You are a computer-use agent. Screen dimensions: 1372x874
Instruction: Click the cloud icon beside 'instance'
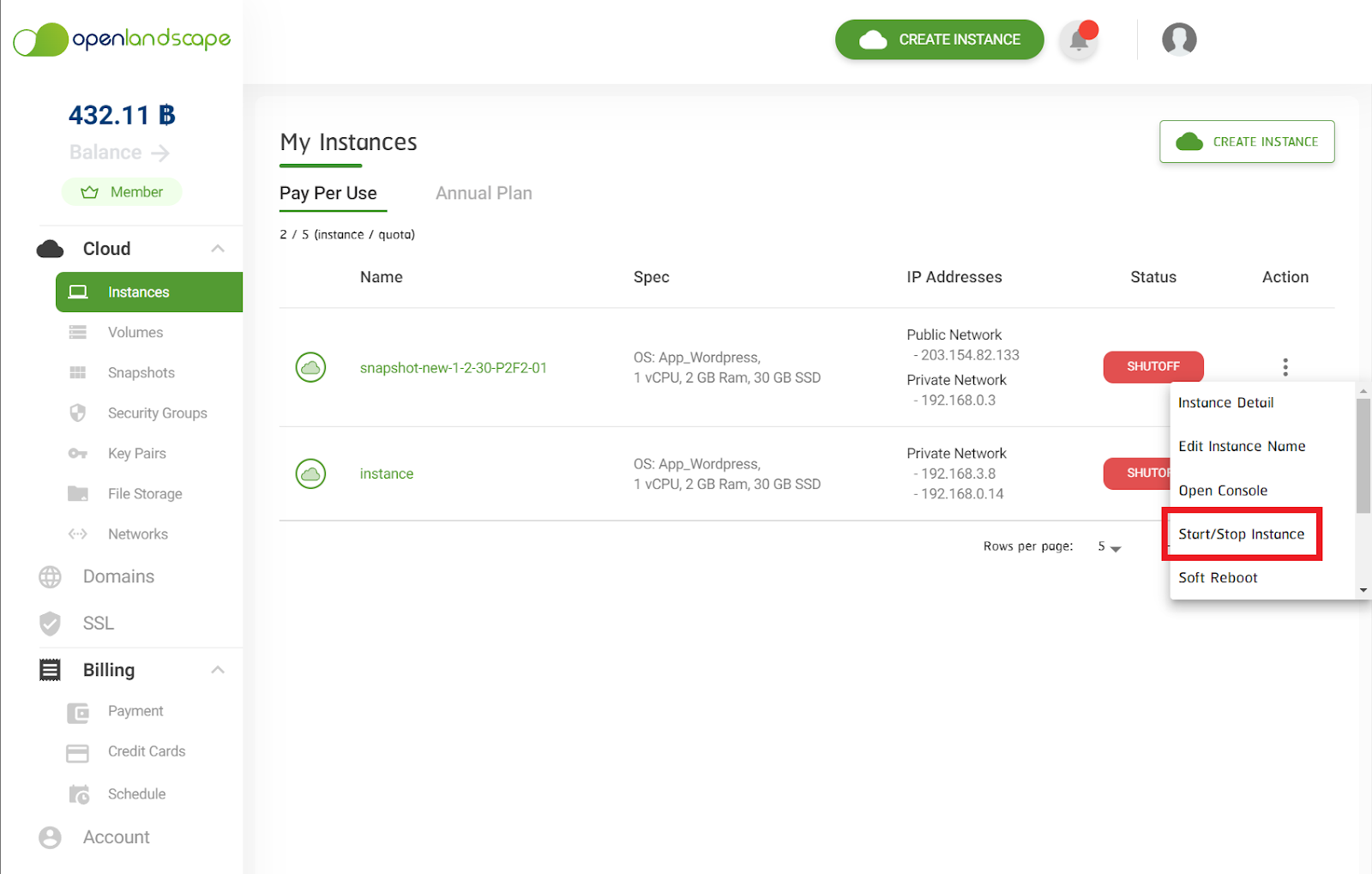pyautogui.click(x=310, y=473)
